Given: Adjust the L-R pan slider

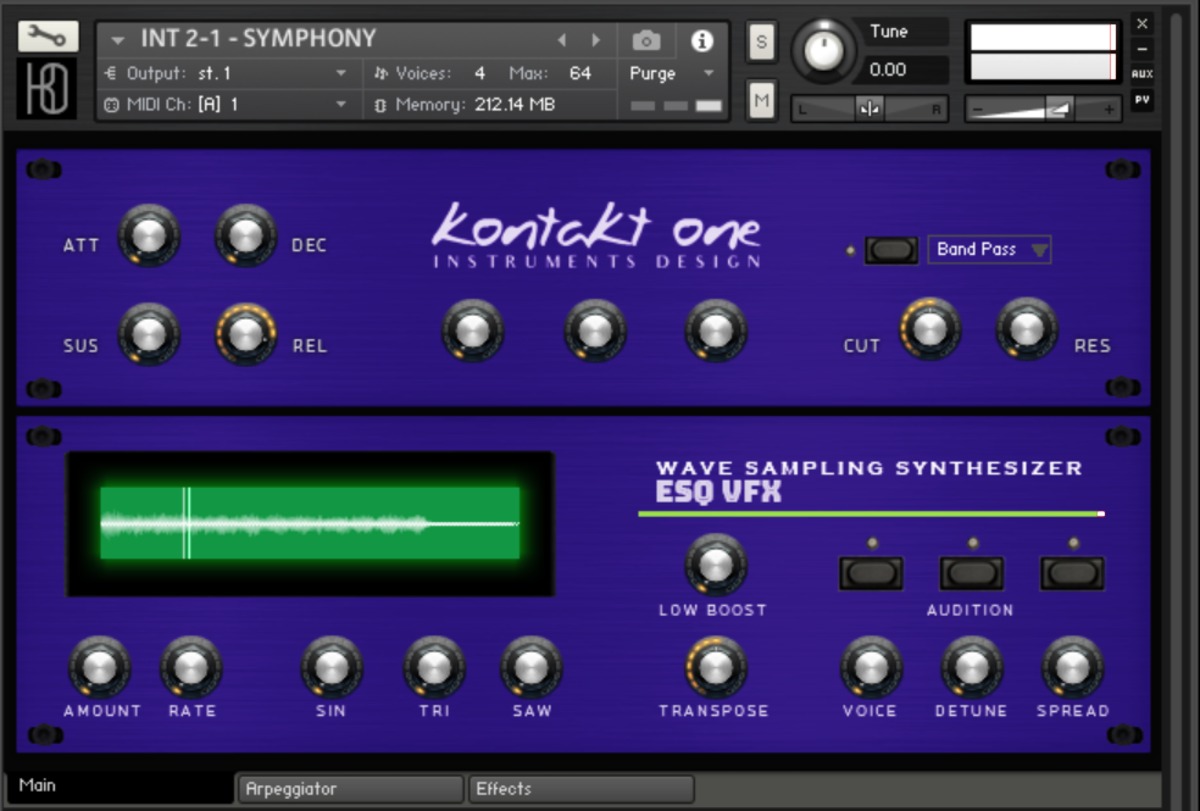Looking at the screenshot, I should point(869,109).
